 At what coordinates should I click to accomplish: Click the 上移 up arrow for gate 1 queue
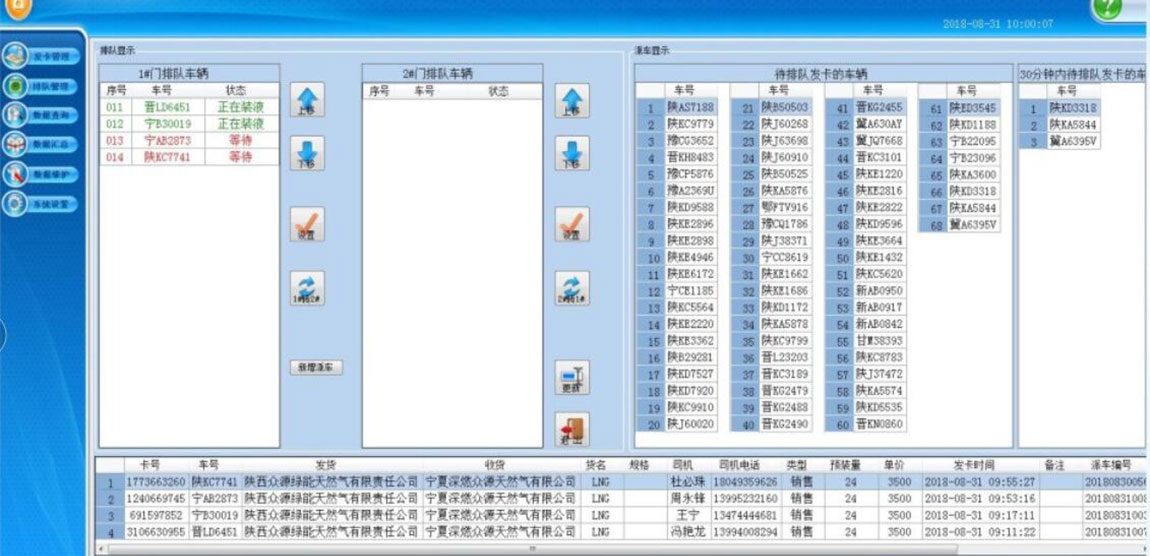coord(307,100)
